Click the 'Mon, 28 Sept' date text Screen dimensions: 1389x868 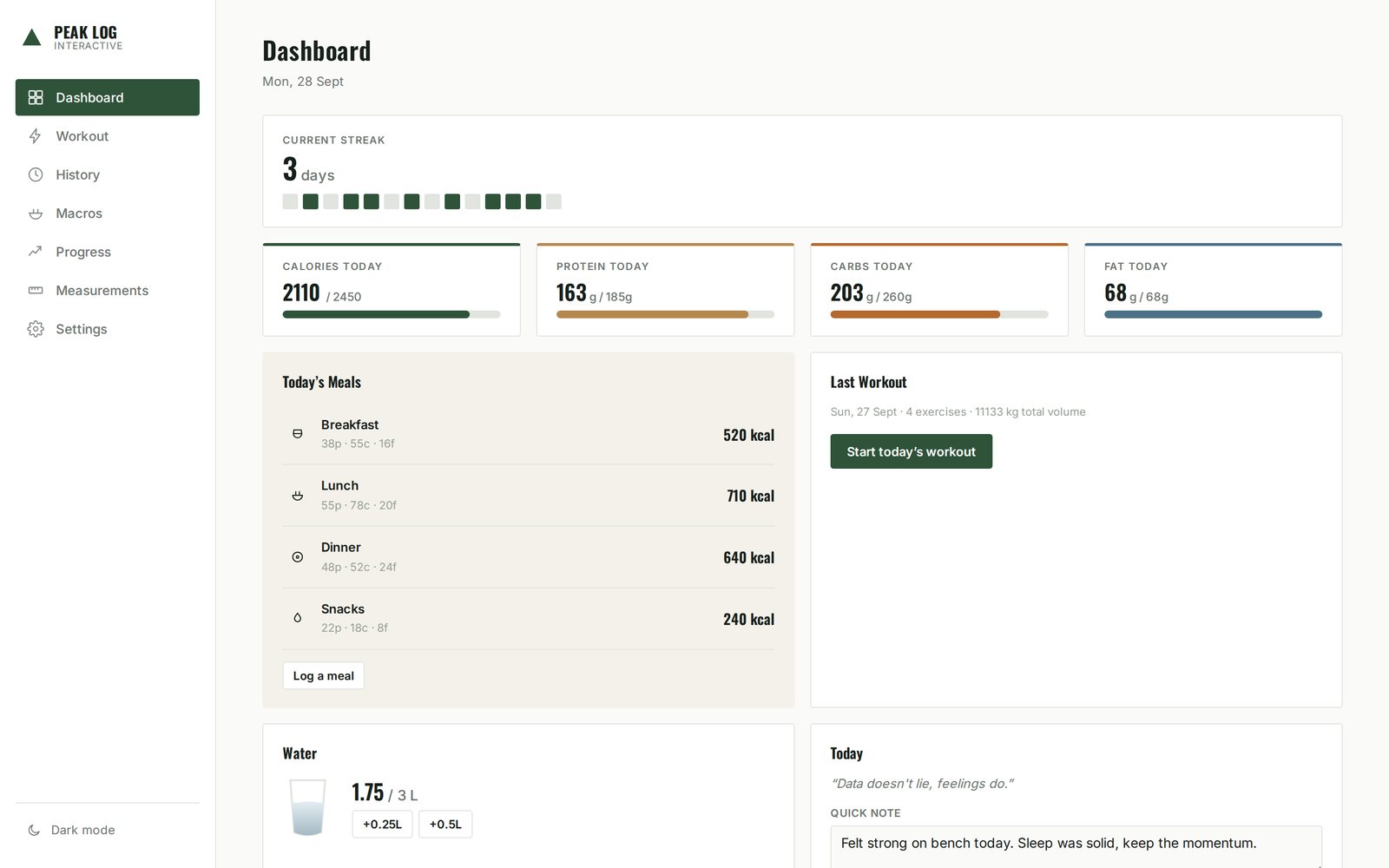(303, 82)
